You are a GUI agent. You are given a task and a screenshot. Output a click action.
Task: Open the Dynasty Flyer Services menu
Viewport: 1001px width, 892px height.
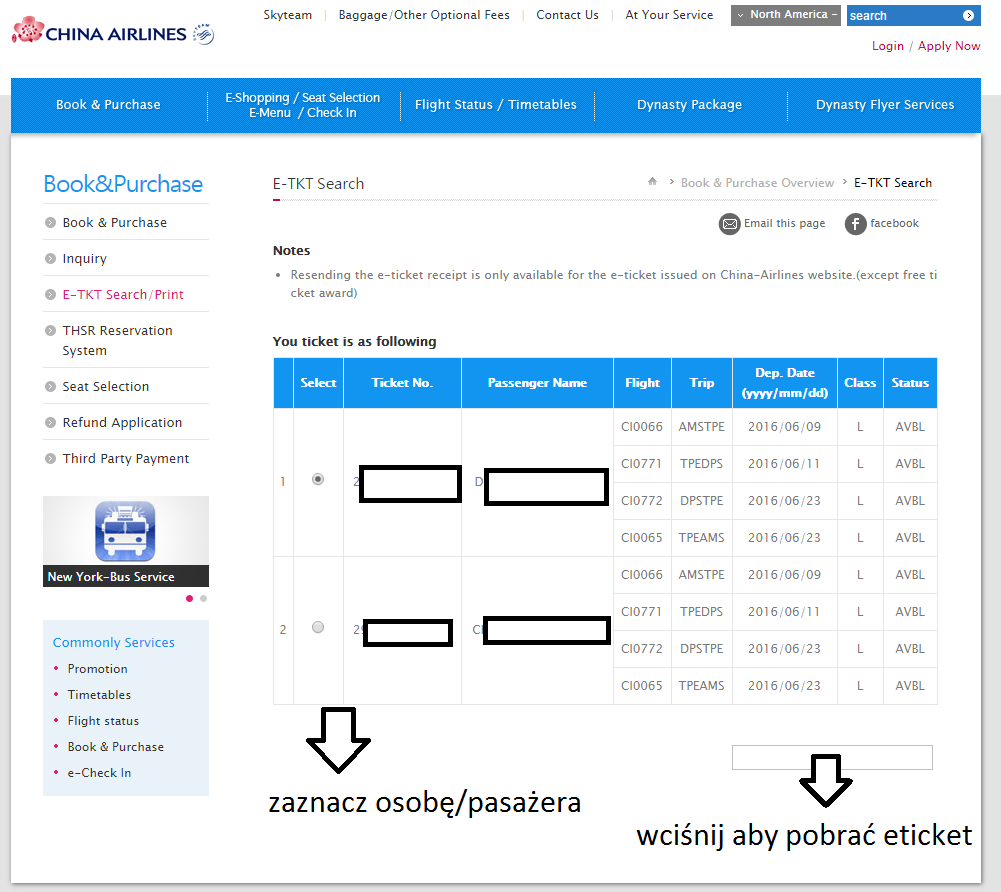click(x=885, y=105)
